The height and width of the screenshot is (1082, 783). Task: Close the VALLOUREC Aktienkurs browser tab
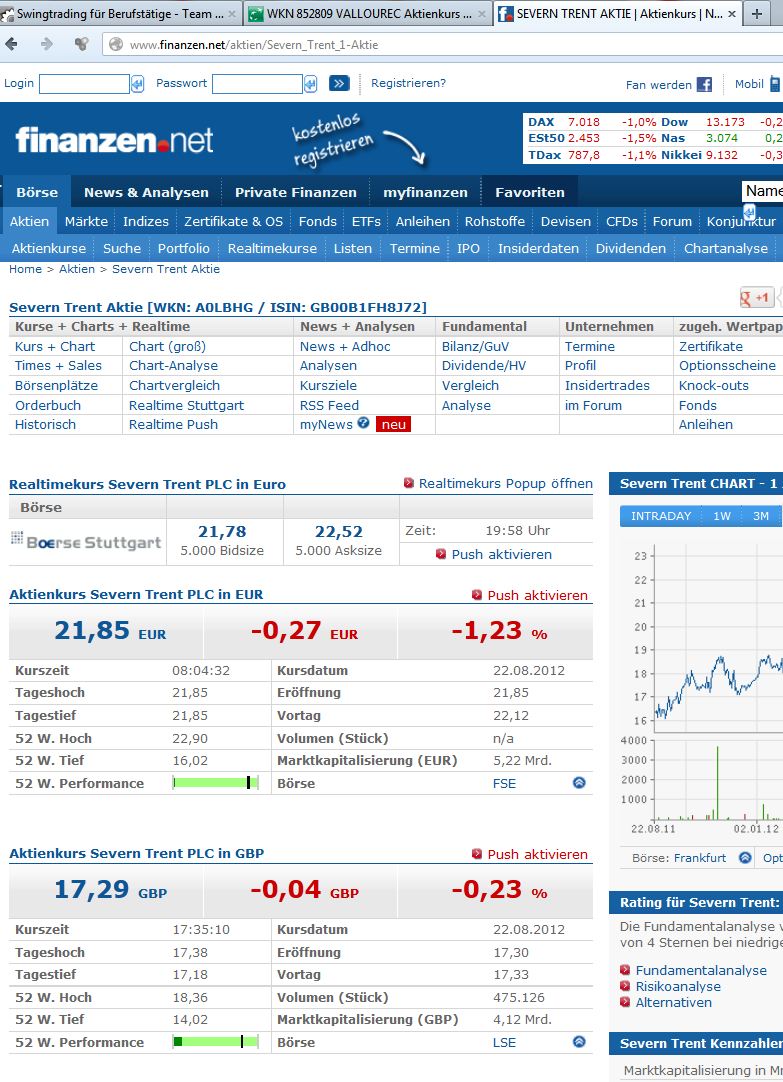tap(481, 14)
